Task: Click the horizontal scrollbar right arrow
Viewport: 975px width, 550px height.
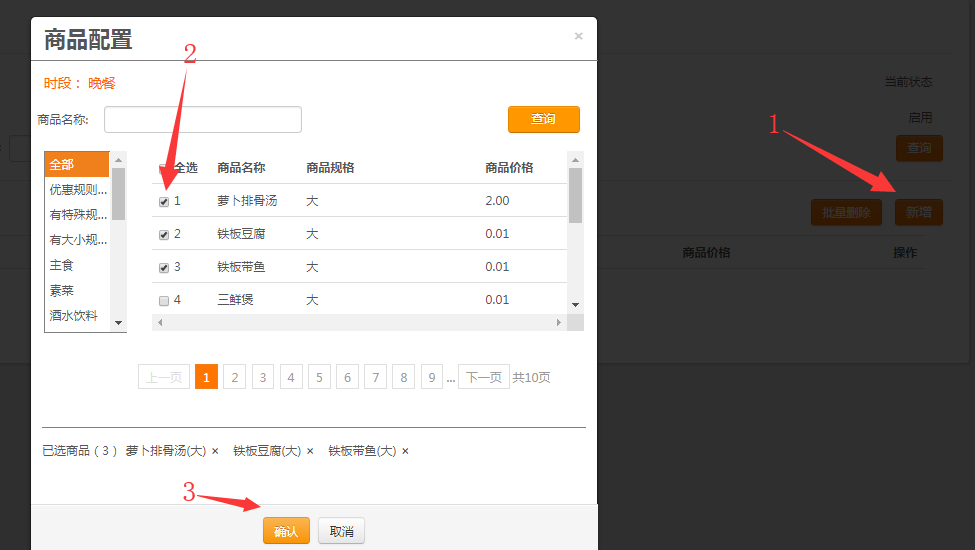Action: coord(558,323)
